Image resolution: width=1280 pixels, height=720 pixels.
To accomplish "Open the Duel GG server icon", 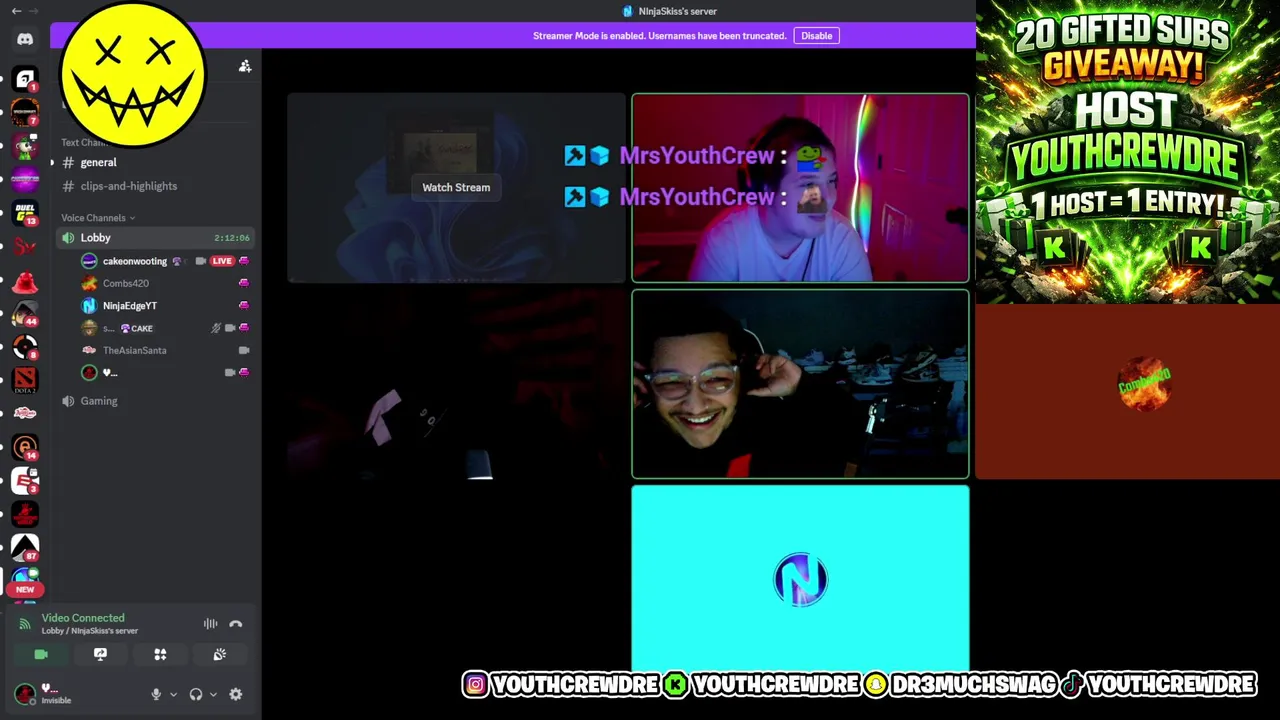I will [x=25, y=213].
